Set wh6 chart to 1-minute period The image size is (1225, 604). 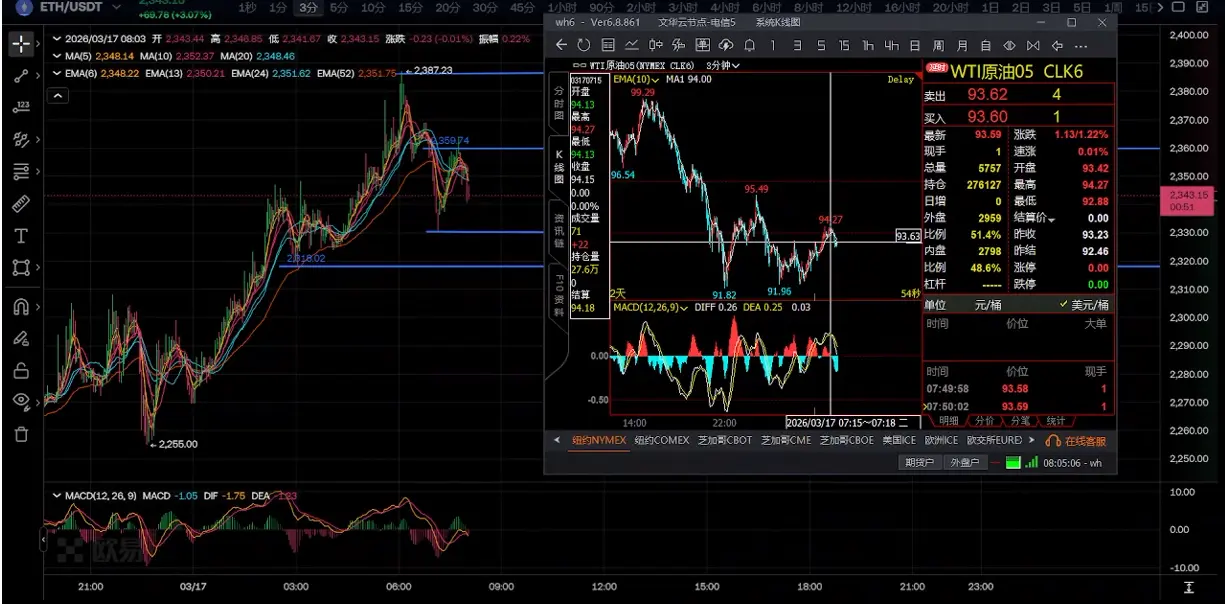click(772, 45)
